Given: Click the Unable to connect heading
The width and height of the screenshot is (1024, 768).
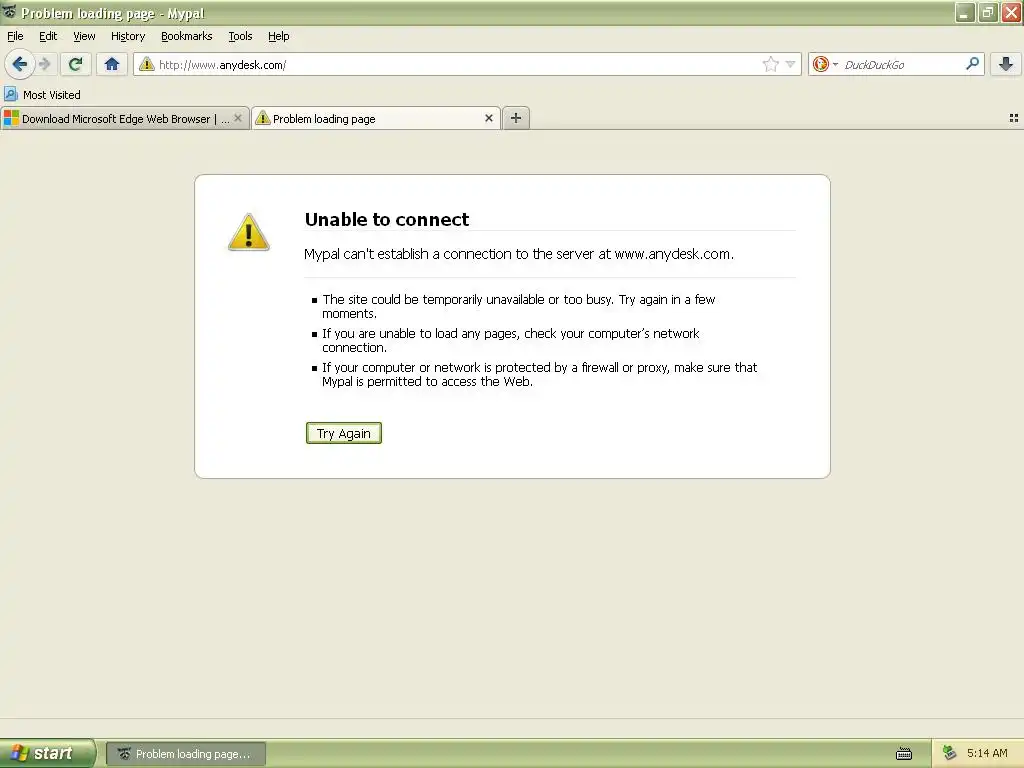Looking at the screenshot, I should tap(387, 219).
